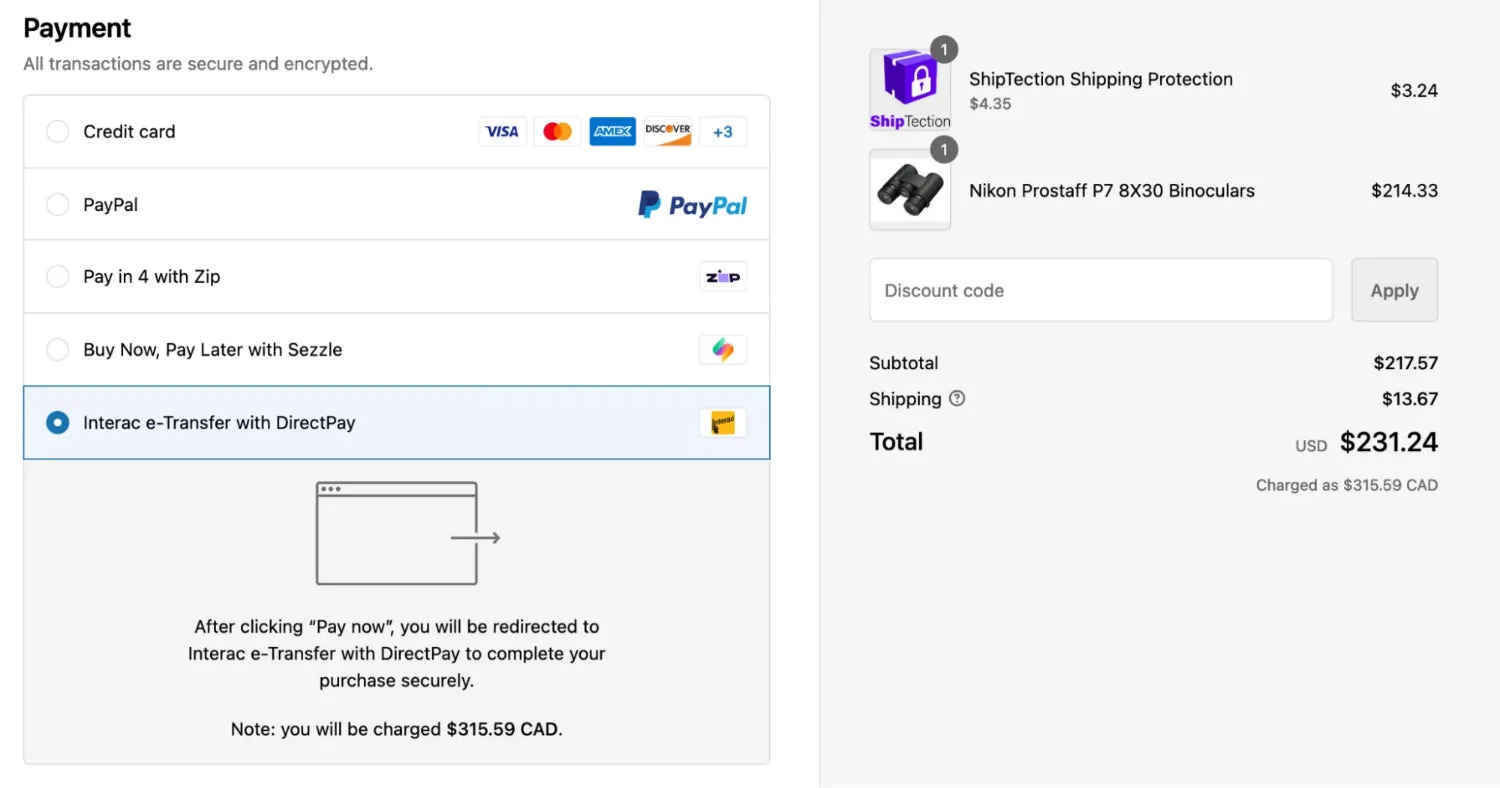Open the shipping help question mark icon
1500x788 pixels.
(957, 398)
